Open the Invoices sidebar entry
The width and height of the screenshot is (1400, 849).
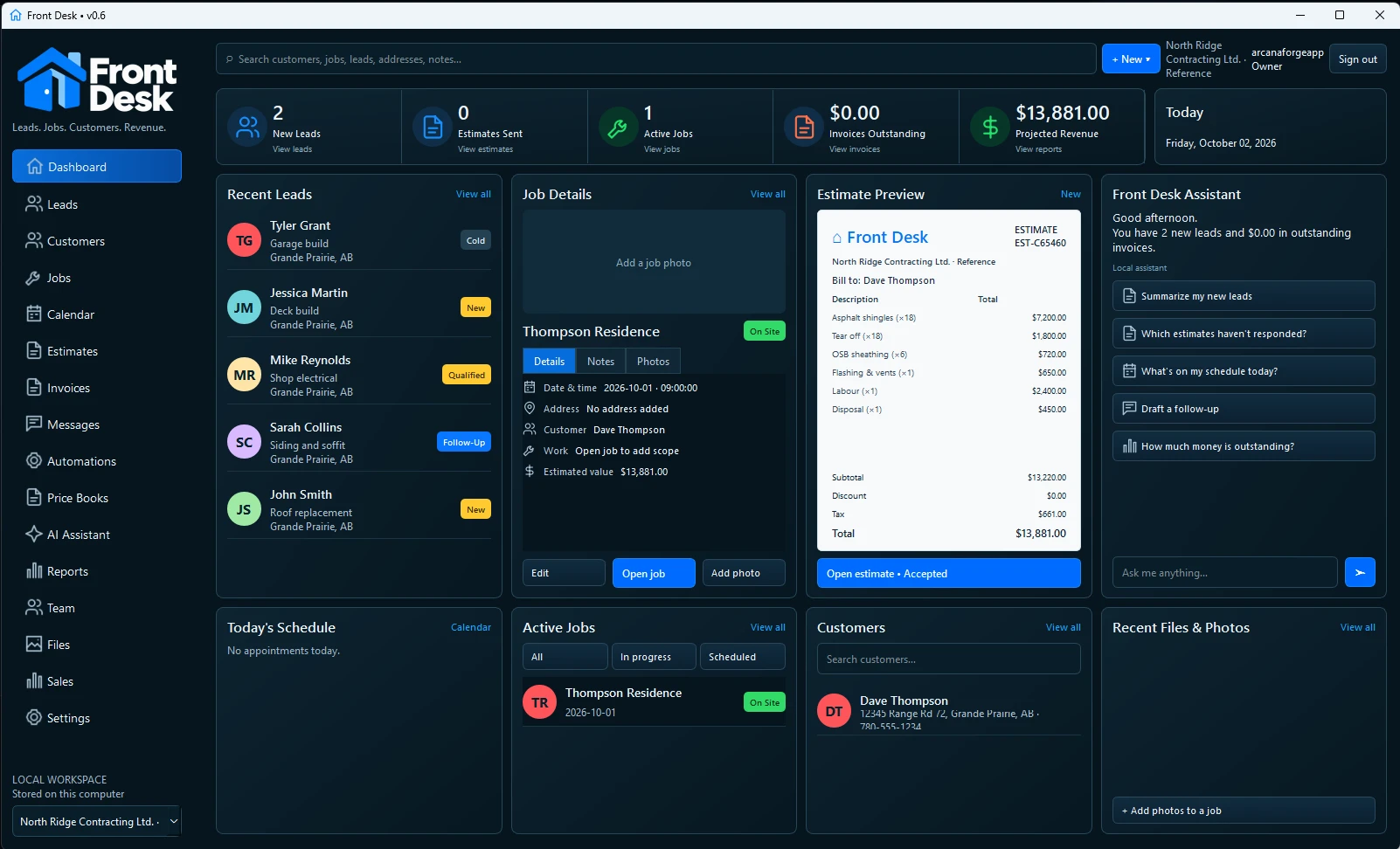click(96, 388)
